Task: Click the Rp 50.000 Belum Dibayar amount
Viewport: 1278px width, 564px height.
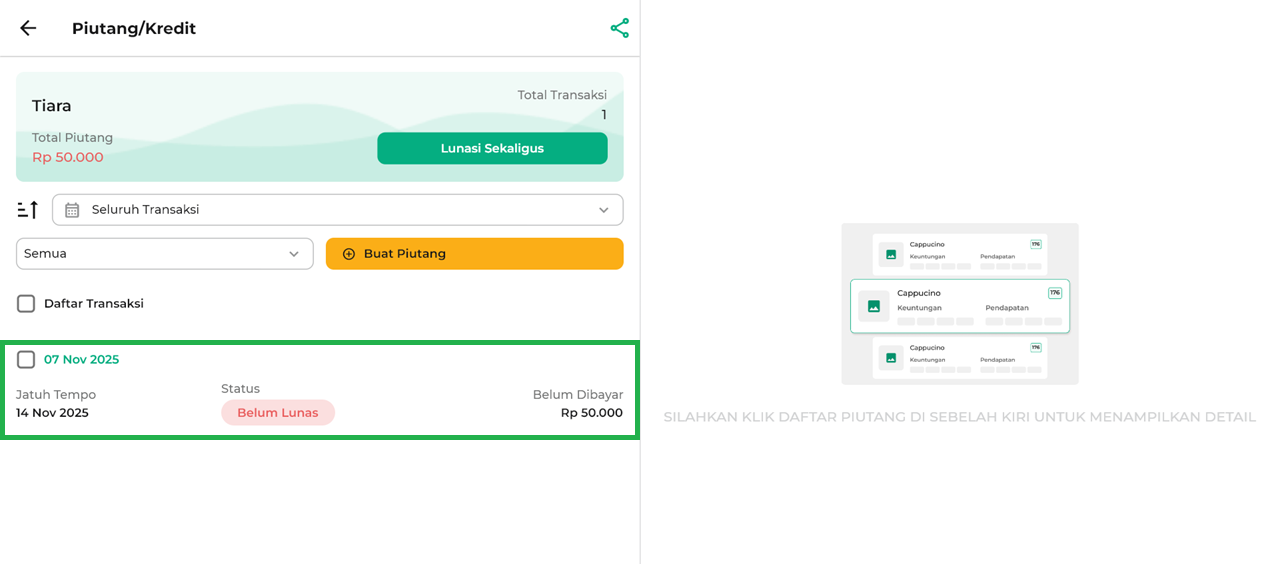Action: point(591,413)
